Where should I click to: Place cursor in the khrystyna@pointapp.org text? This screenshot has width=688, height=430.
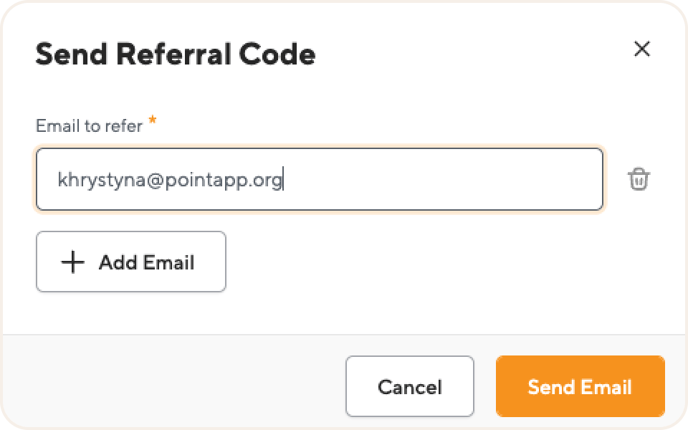pyautogui.click(x=170, y=180)
